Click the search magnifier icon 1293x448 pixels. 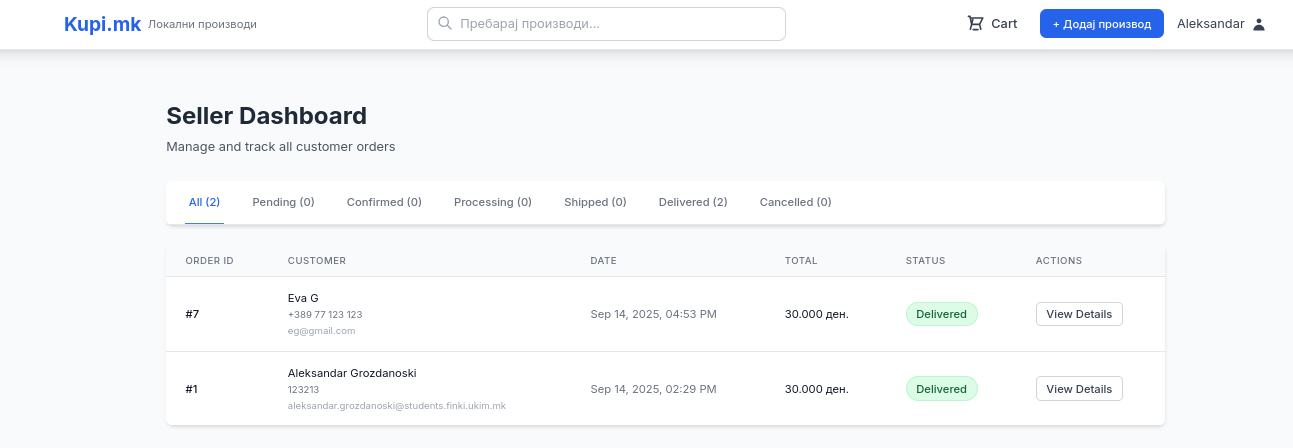tap(445, 24)
